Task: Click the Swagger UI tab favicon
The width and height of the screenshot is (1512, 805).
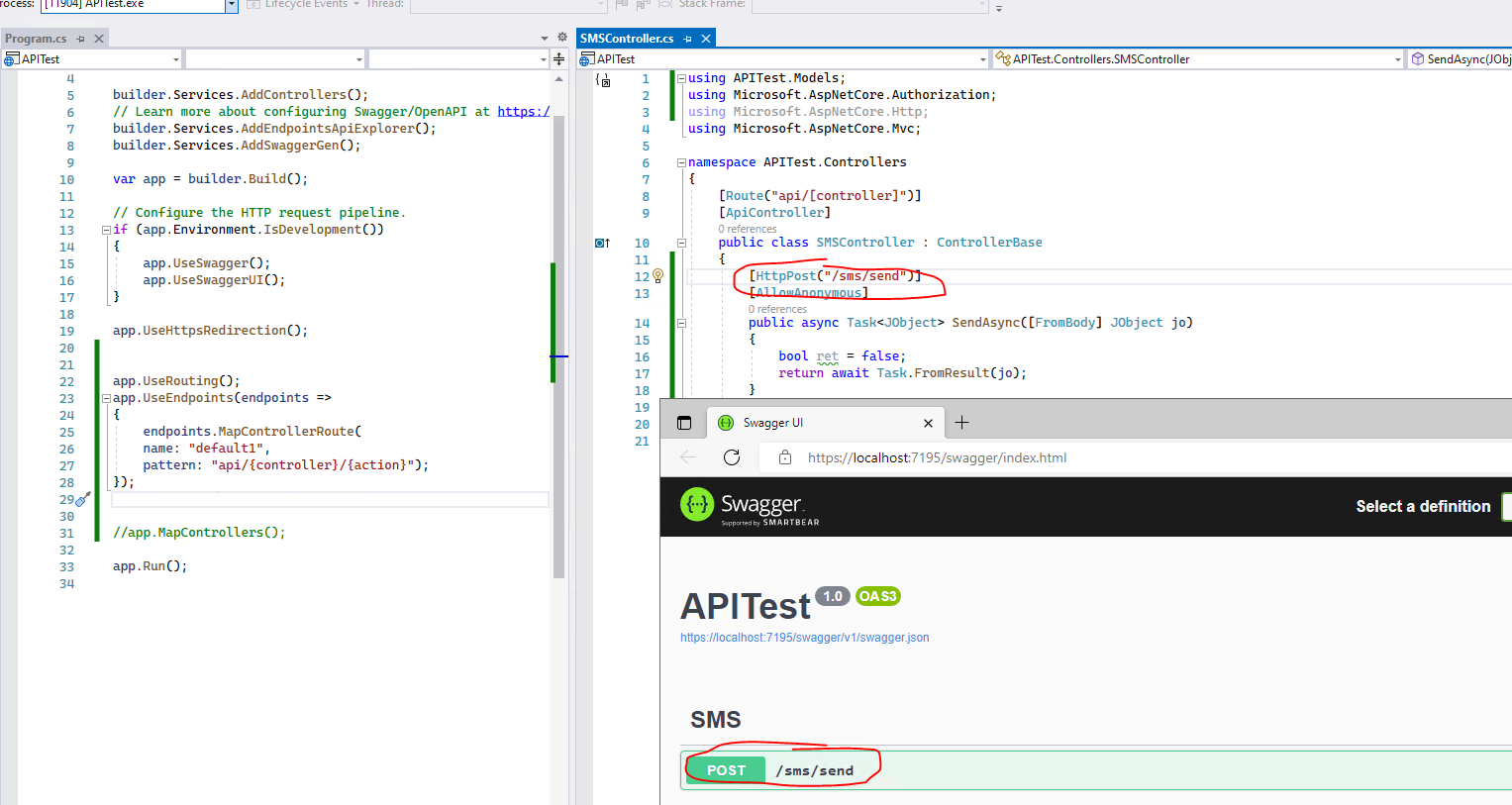Action: (x=725, y=423)
